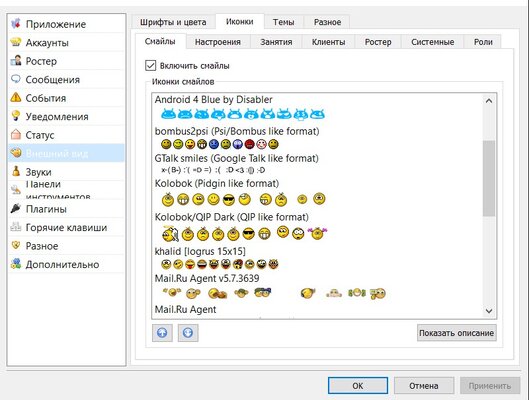Open Уведомления settings section

coord(66,116)
